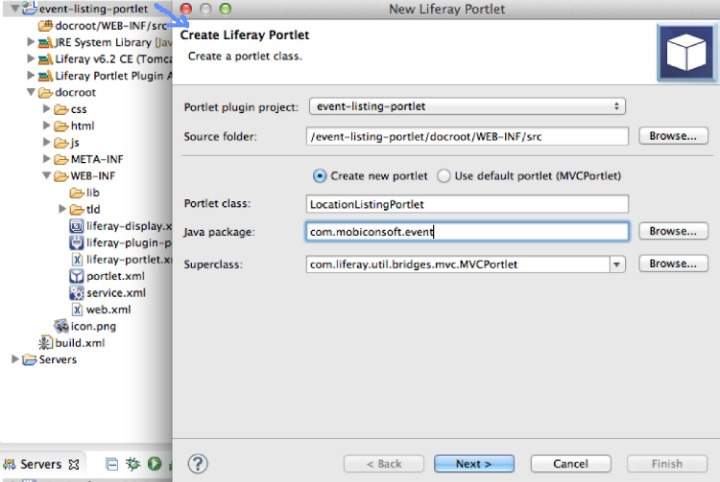
Task: Select Use default portlet (MVCPortlet) option
Action: [x=444, y=176]
